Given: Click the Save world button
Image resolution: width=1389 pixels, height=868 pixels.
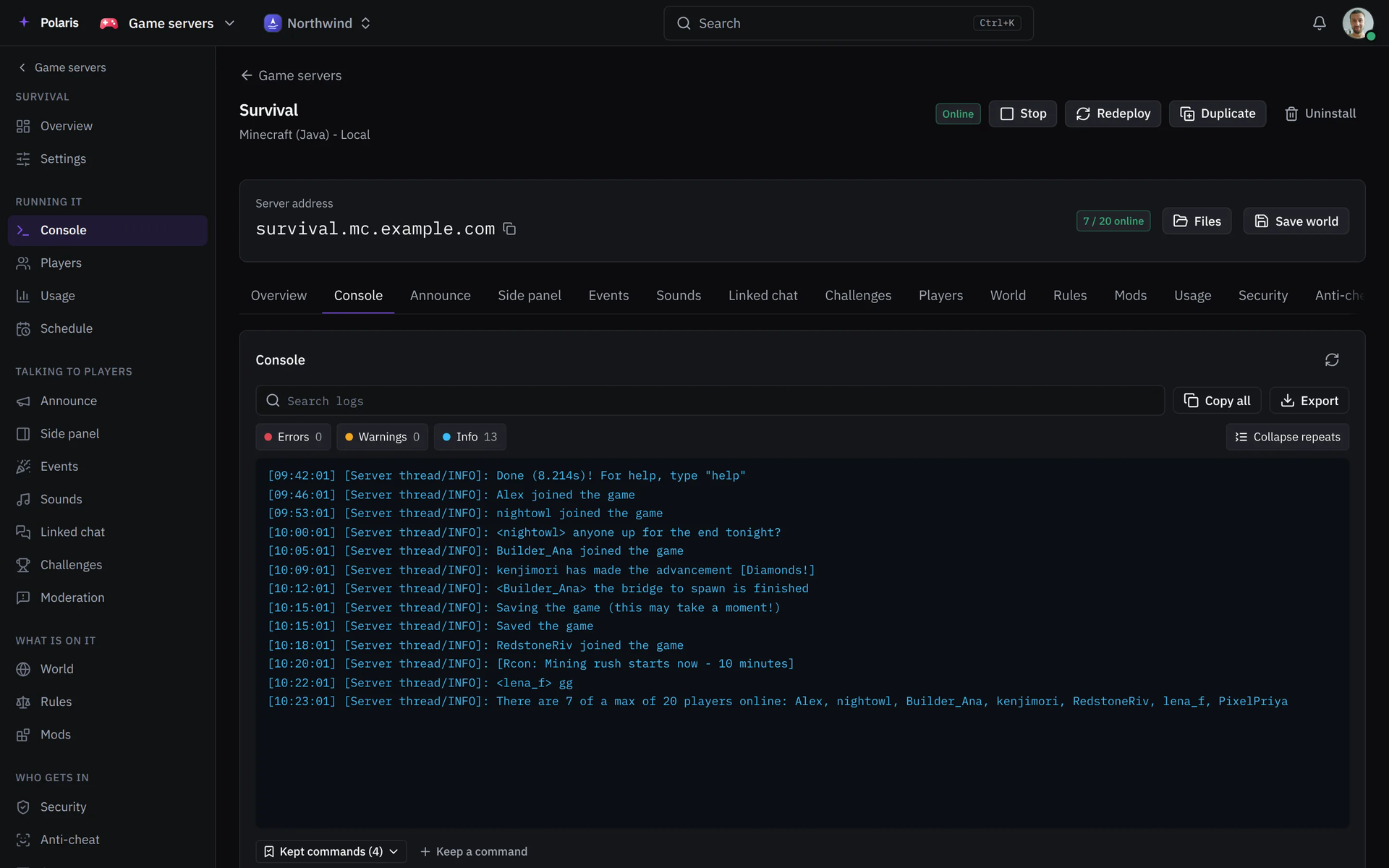Looking at the screenshot, I should pyautogui.click(x=1296, y=221).
